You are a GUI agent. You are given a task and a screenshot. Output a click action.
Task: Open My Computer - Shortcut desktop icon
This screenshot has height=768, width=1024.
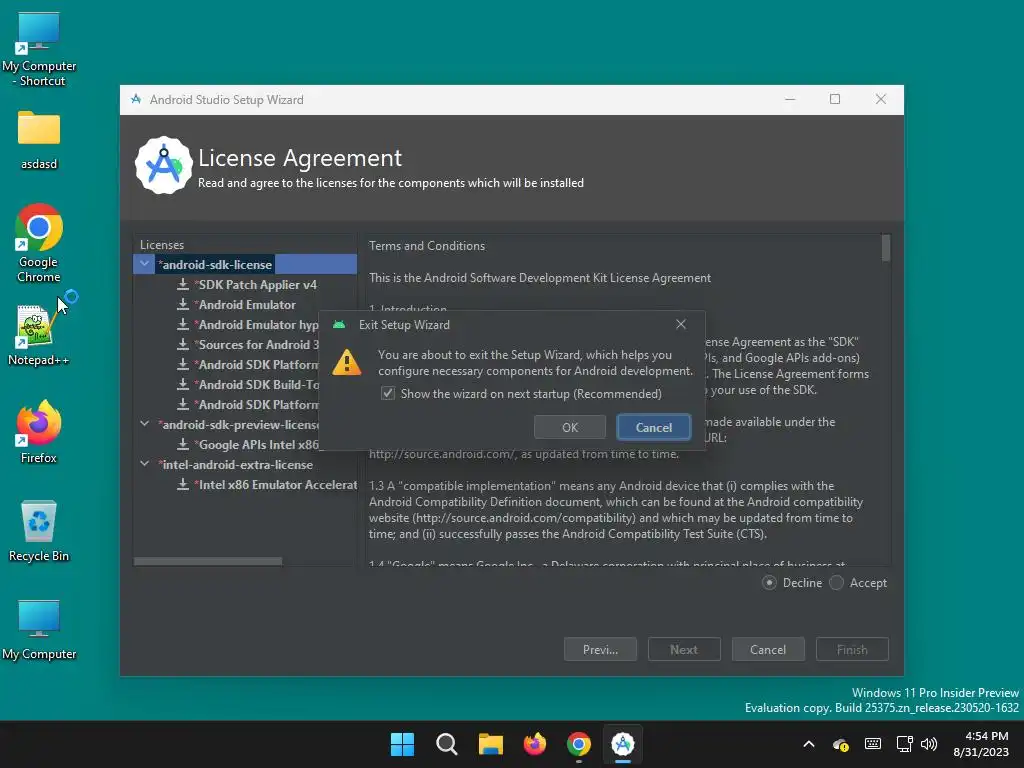(39, 50)
